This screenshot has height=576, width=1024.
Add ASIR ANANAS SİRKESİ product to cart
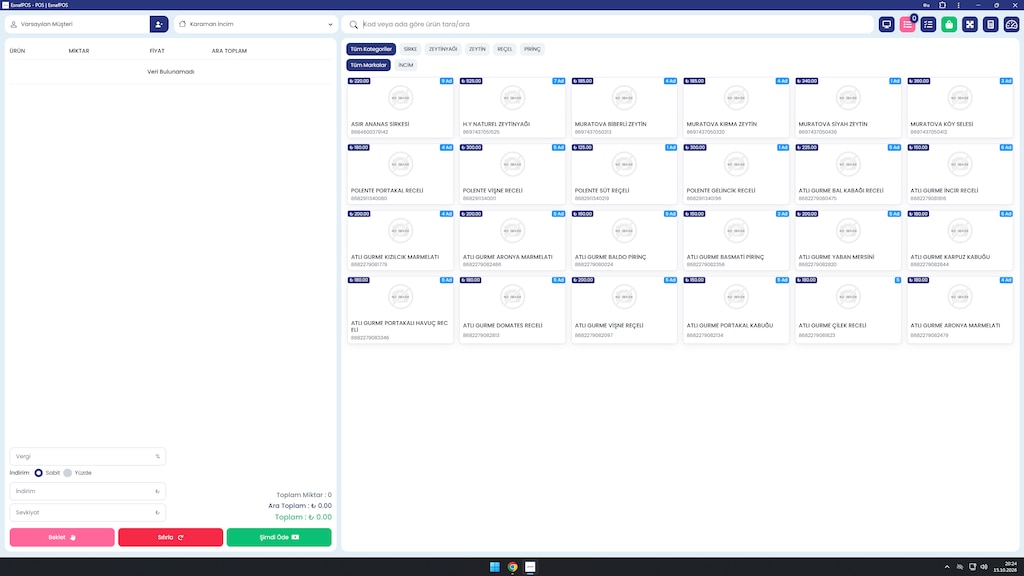400,107
